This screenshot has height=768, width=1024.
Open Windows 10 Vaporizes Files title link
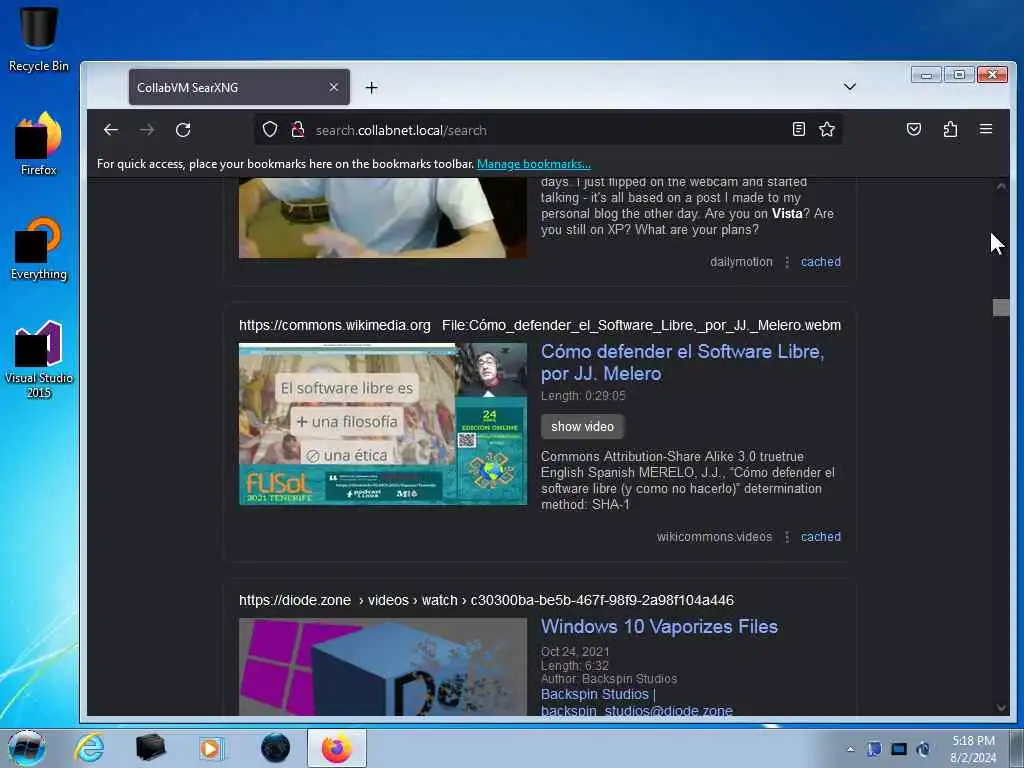(x=659, y=626)
